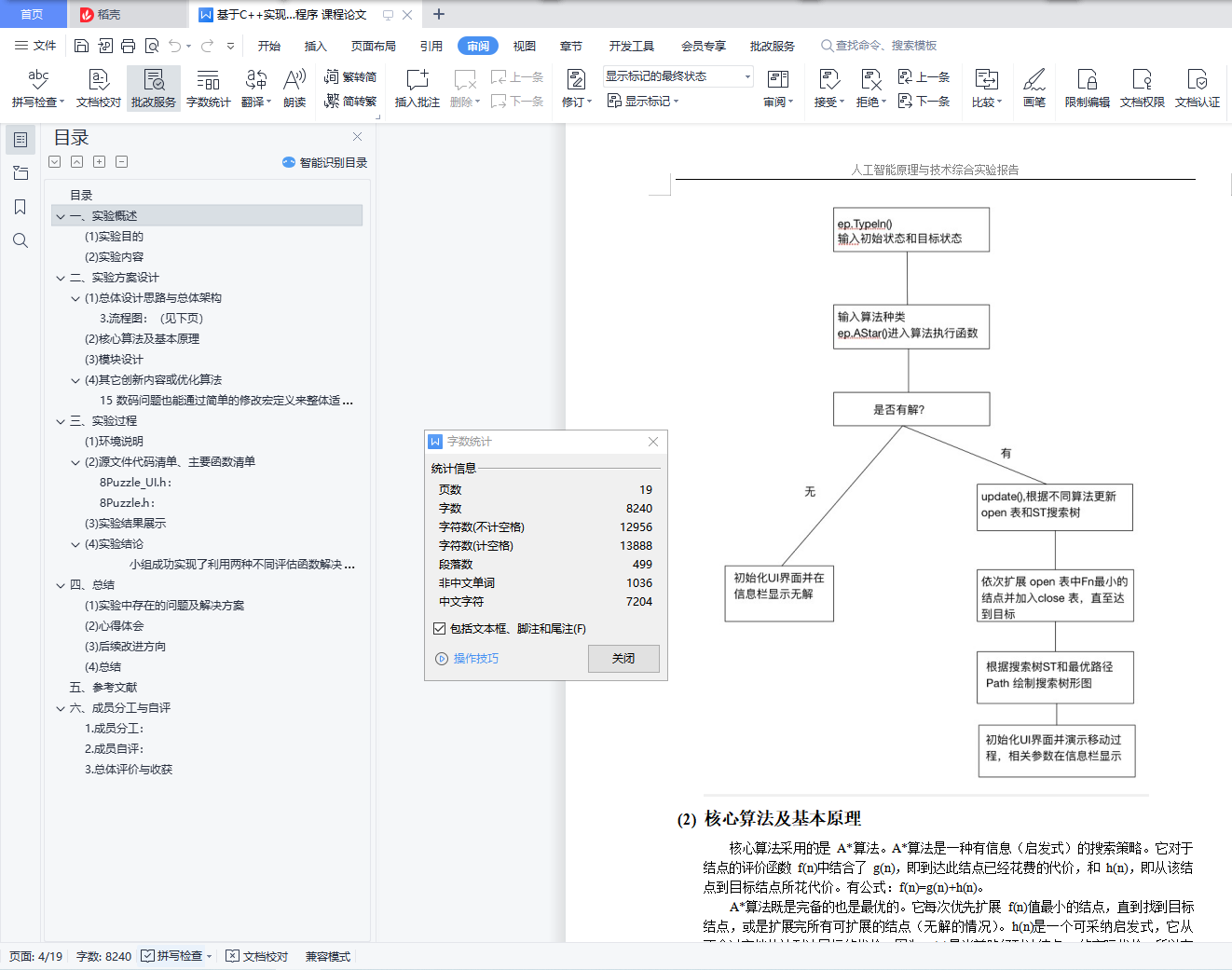Collapse 六、成员分工与自评 outline node
This screenshot has width=1232, height=970.
click(61, 708)
